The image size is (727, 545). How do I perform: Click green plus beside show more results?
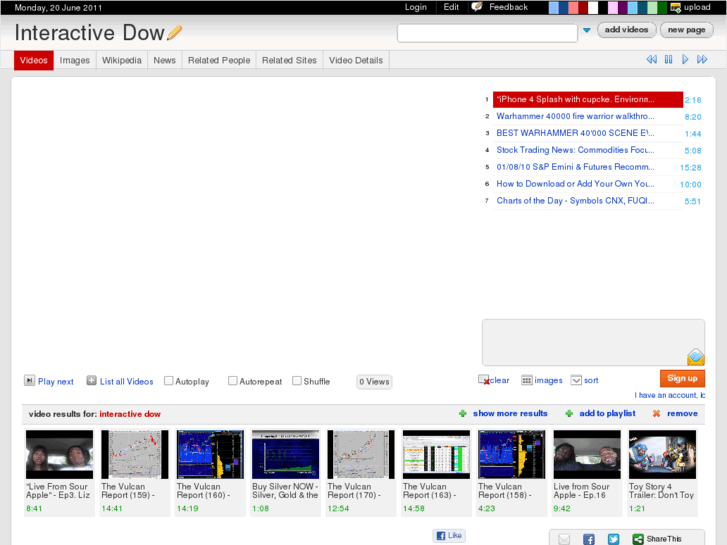pyautogui.click(x=462, y=413)
